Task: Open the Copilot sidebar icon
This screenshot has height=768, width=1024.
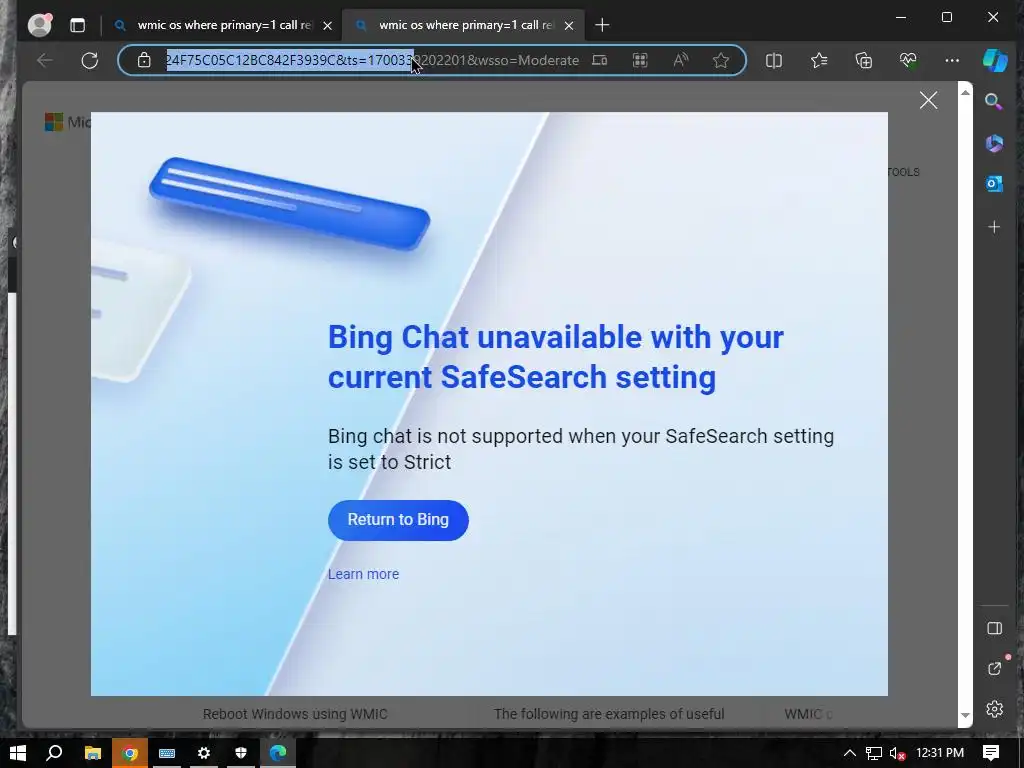Action: point(995,60)
